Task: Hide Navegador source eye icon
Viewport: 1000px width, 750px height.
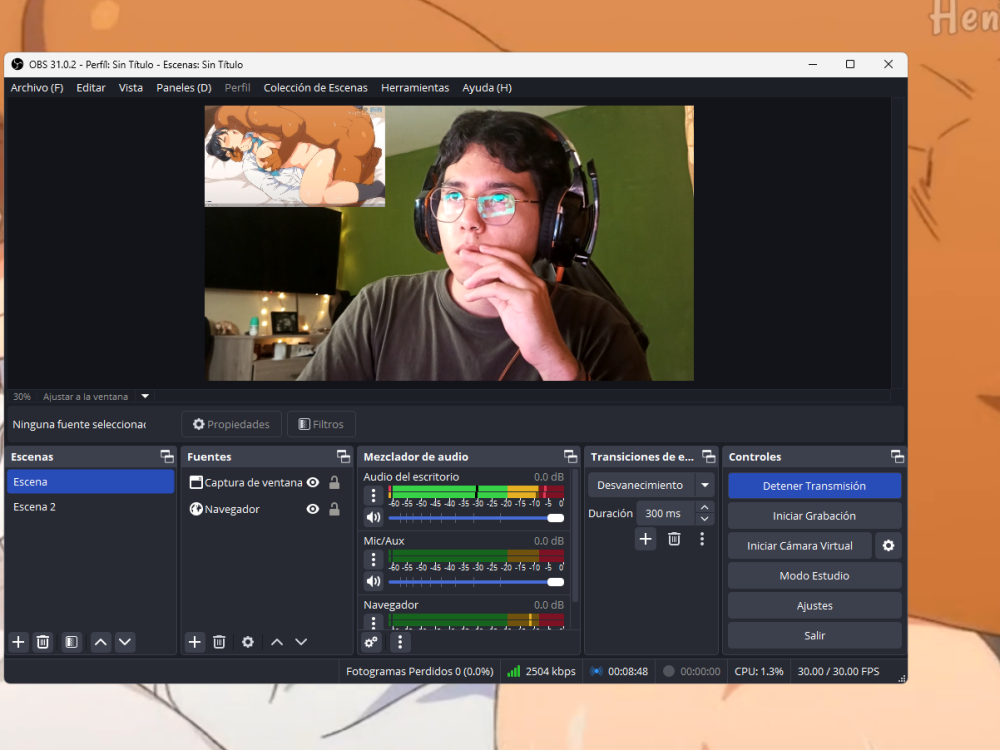Action: click(x=312, y=509)
